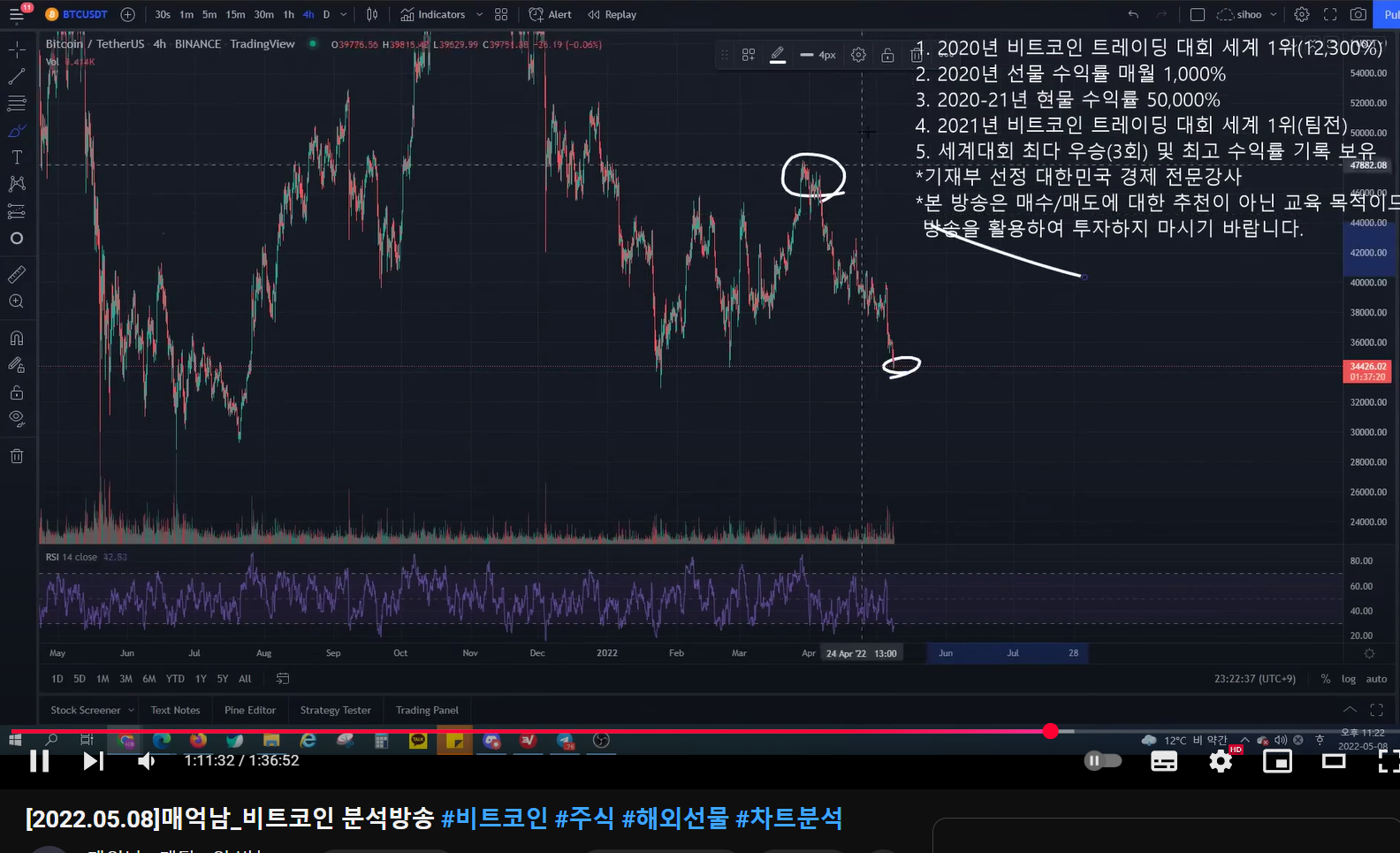This screenshot has width=1400, height=853.
Task: Toggle stay in drawing mode
Action: tap(17, 365)
